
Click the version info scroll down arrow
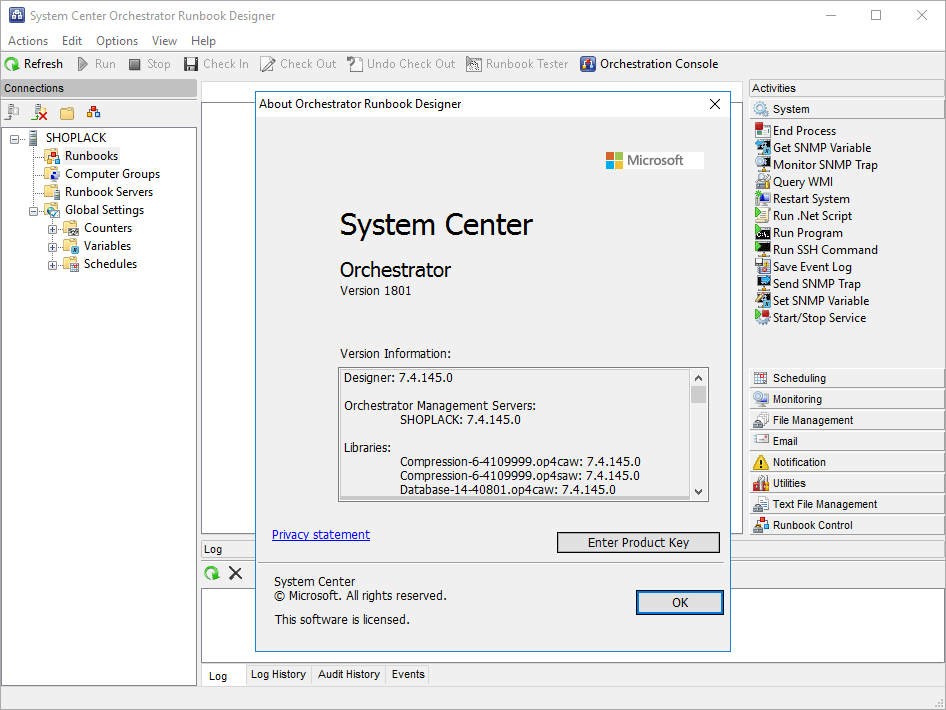point(698,492)
